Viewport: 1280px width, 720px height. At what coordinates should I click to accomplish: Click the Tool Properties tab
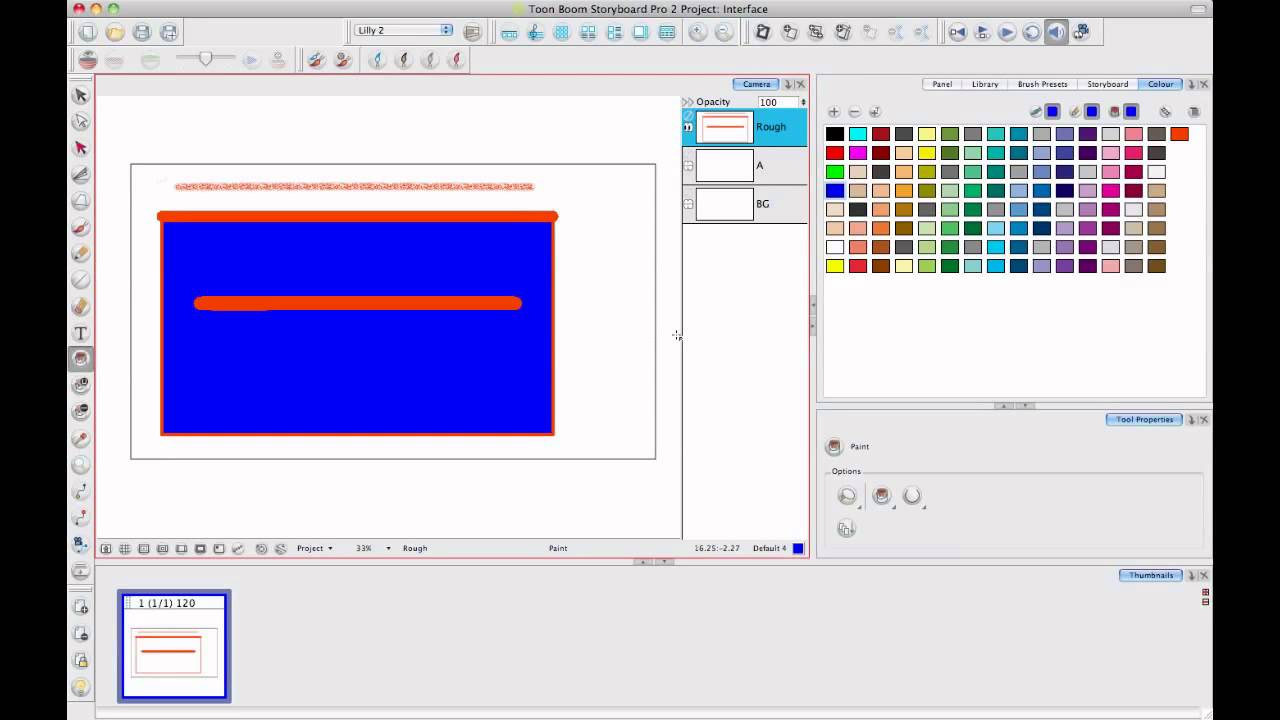(x=1144, y=419)
